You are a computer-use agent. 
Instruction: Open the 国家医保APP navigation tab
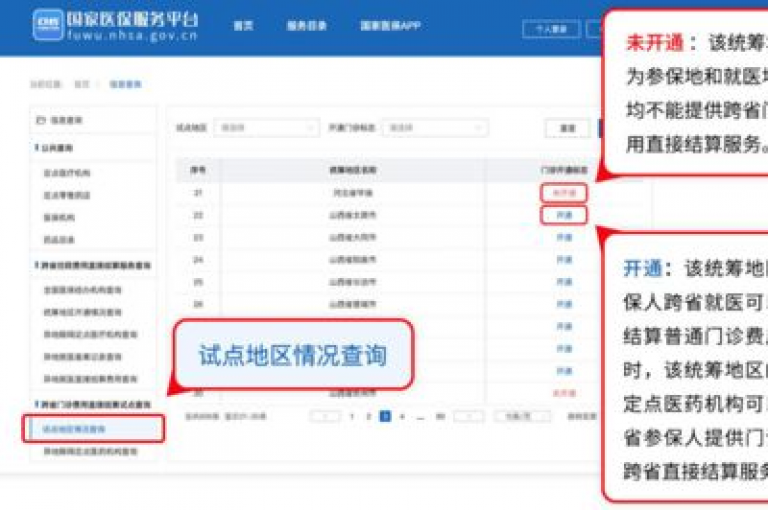[390, 25]
